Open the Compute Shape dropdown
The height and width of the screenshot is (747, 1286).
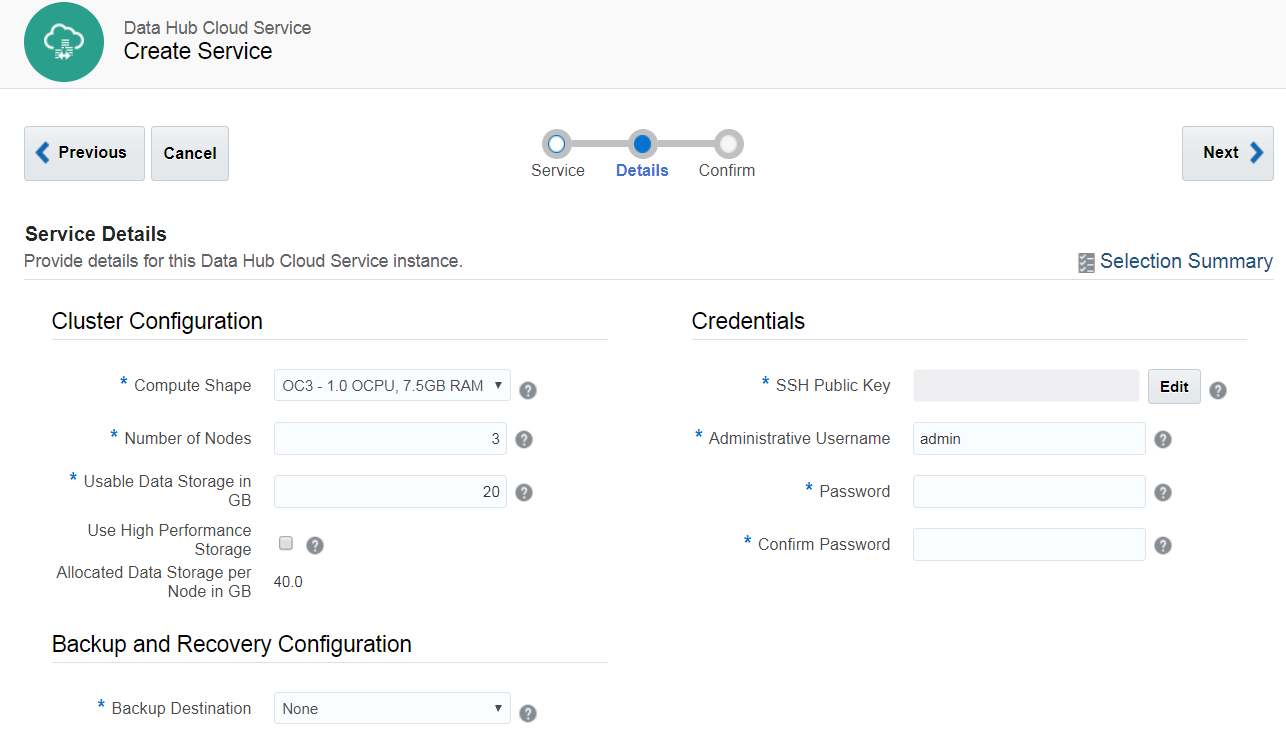[391, 385]
